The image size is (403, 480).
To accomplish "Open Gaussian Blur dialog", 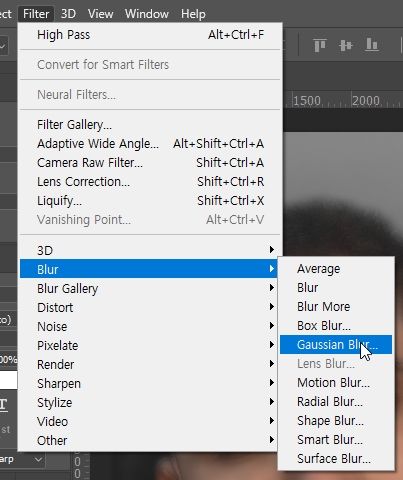I will point(336,345).
